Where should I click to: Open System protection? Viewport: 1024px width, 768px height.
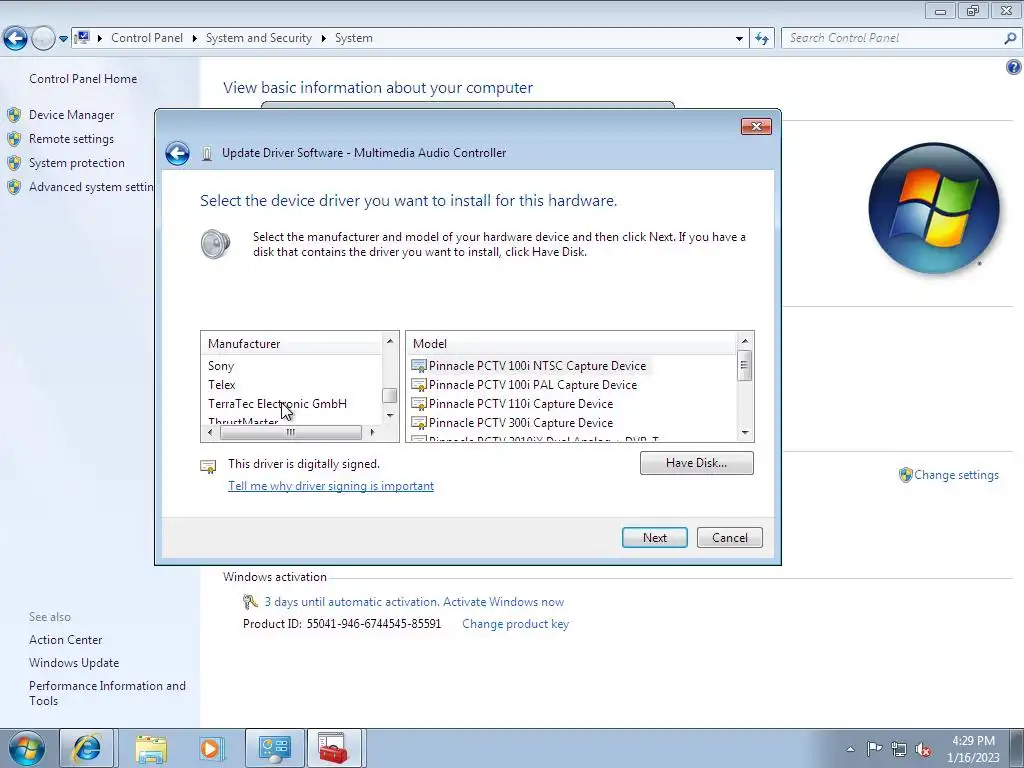76,163
